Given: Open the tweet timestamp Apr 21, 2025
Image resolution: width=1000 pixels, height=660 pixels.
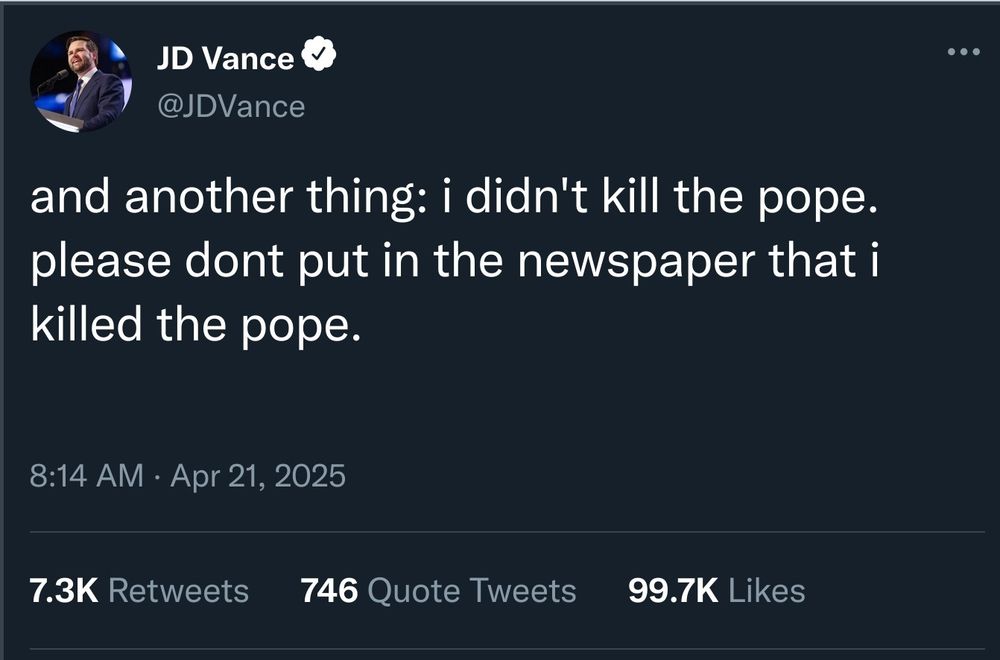Looking at the screenshot, I should click(x=258, y=476).
